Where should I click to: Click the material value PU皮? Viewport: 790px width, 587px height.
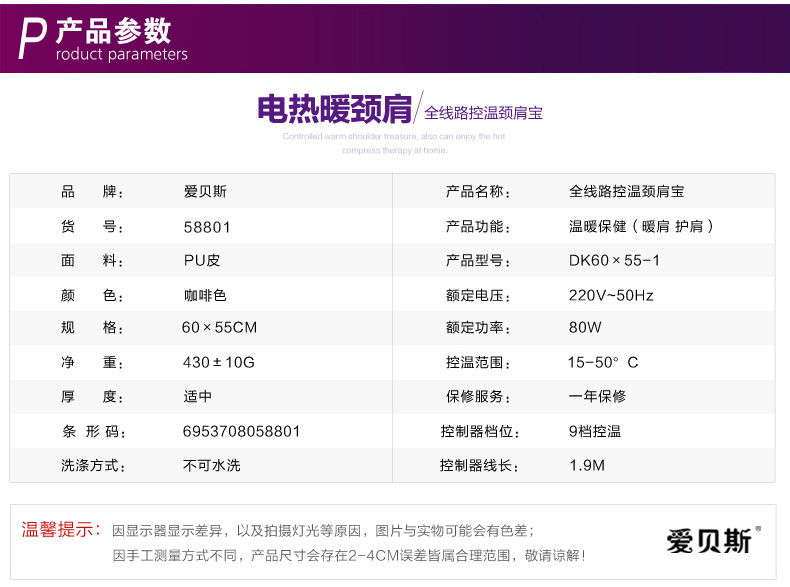pos(202,260)
